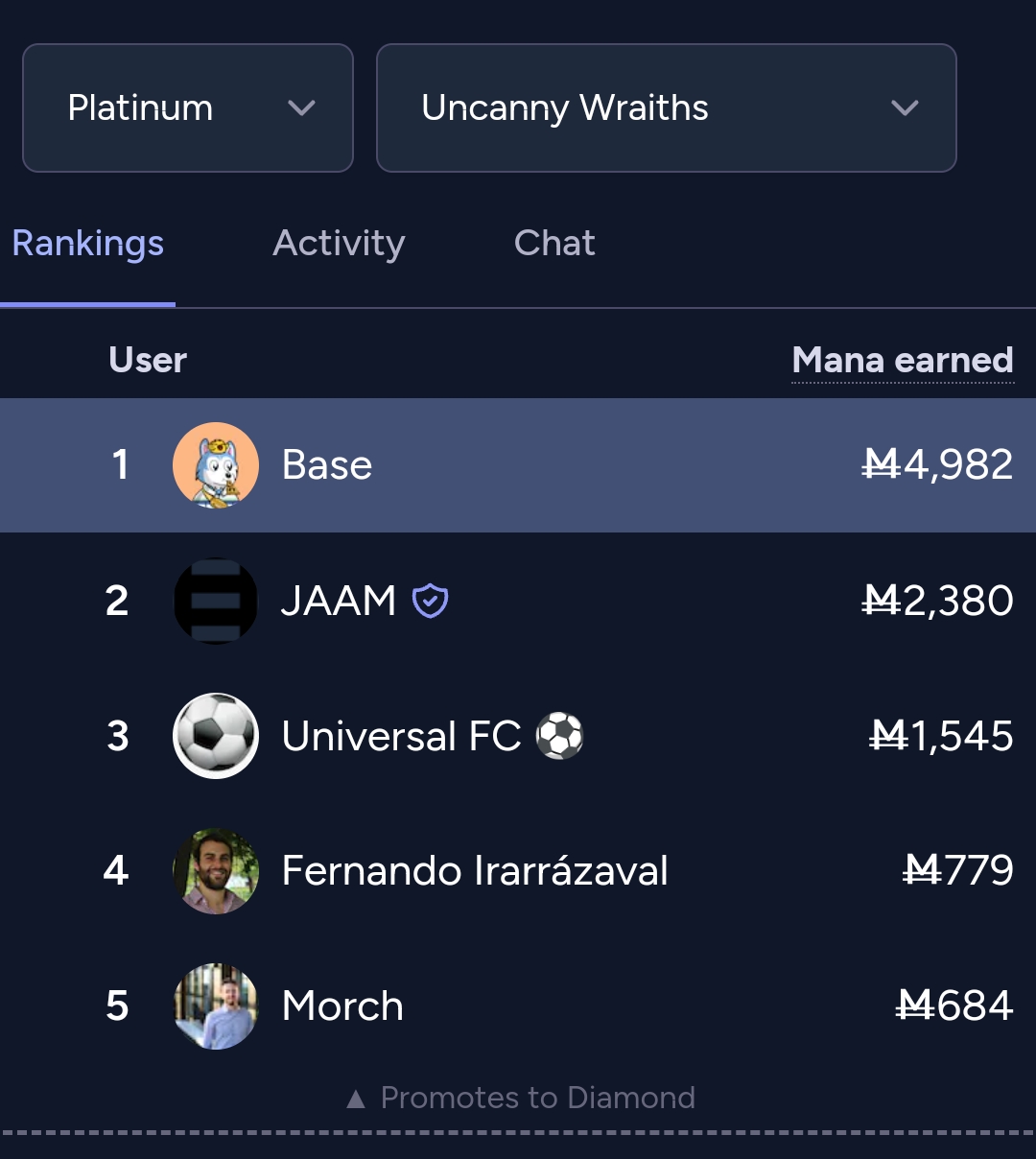
Task: Open the Uncanny Wraiths group dropdown
Action: point(667,107)
